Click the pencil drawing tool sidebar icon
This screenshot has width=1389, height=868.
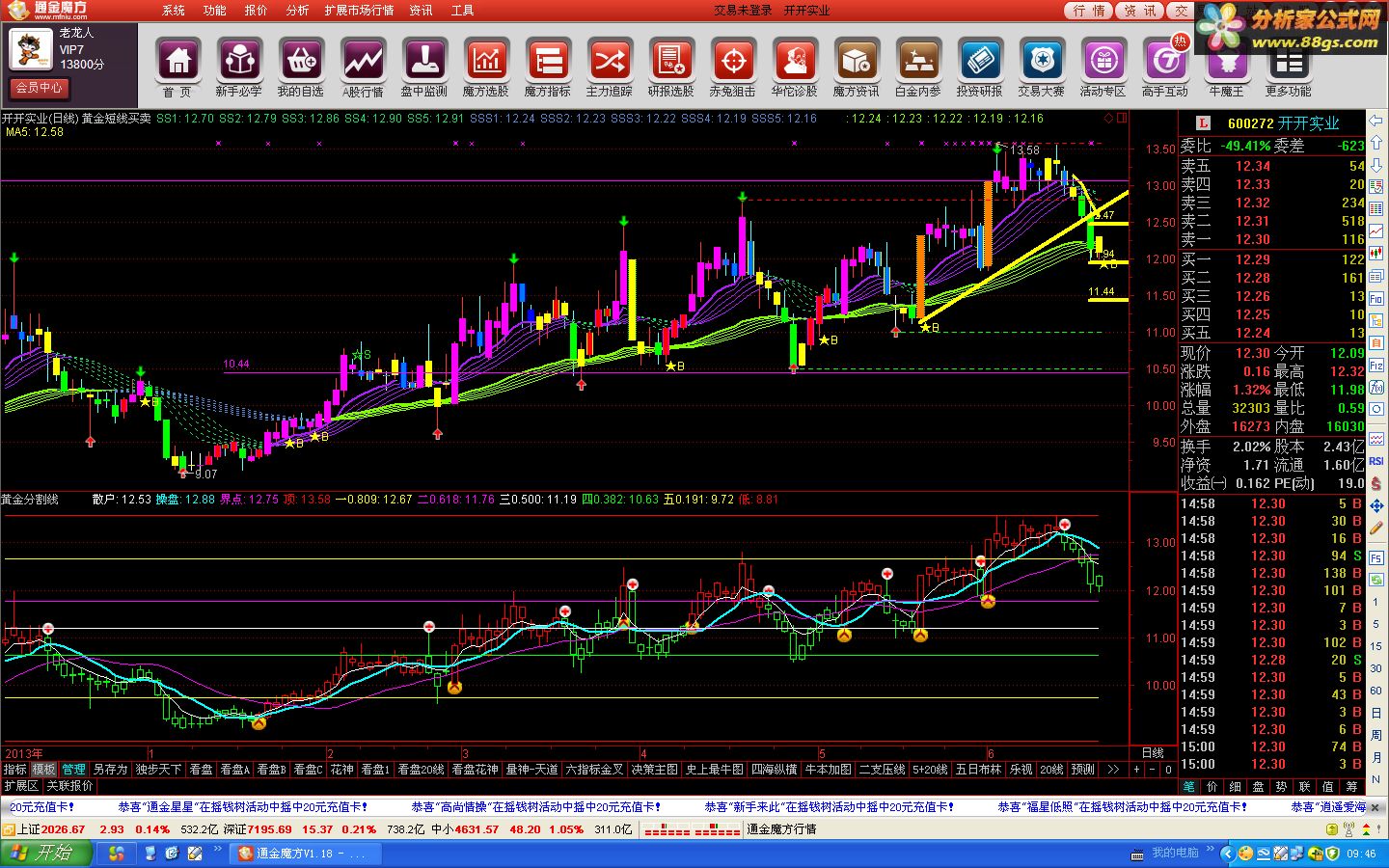pyautogui.click(x=1376, y=529)
